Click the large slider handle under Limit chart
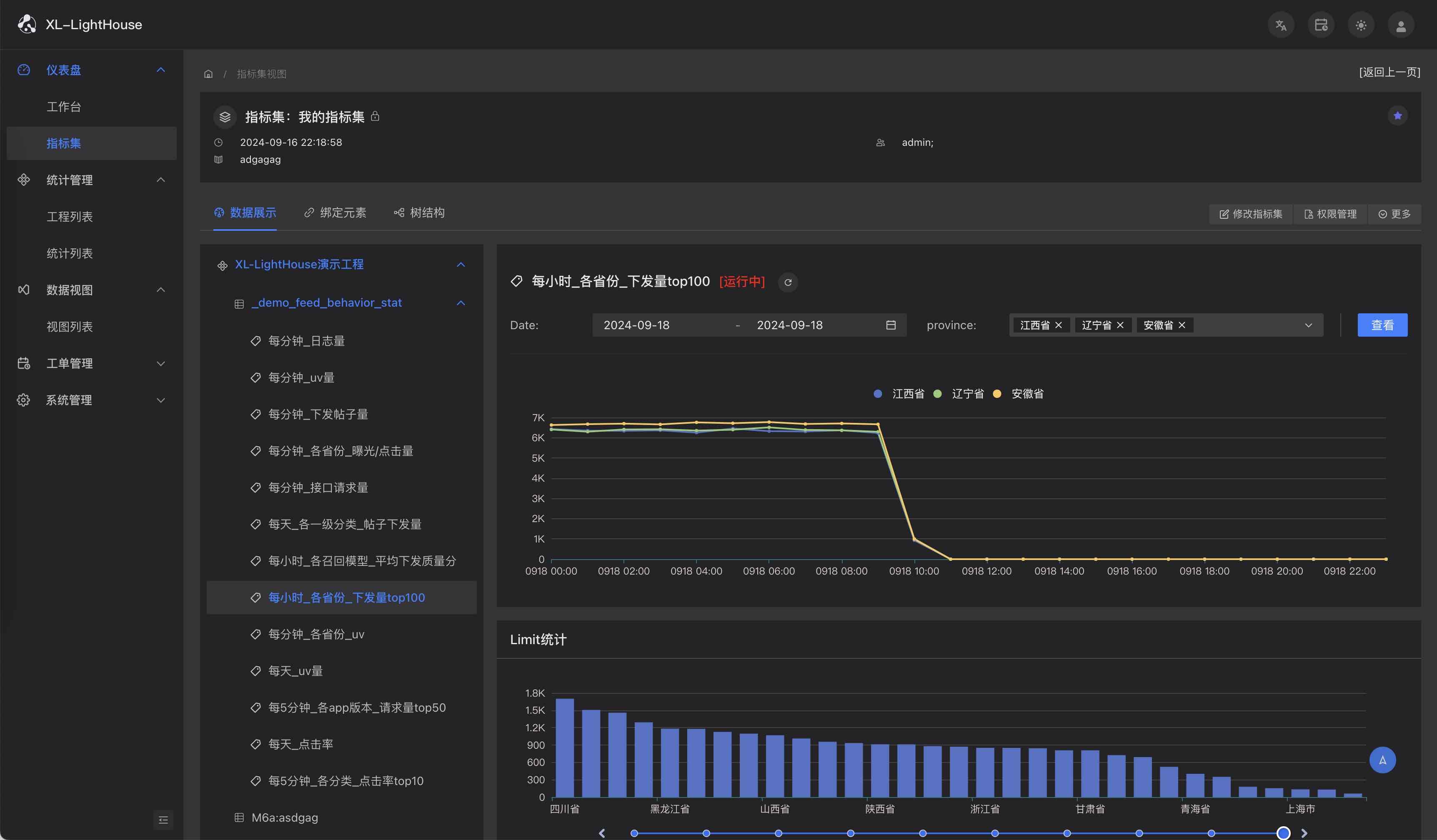The width and height of the screenshot is (1437, 840). coord(1283,833)
